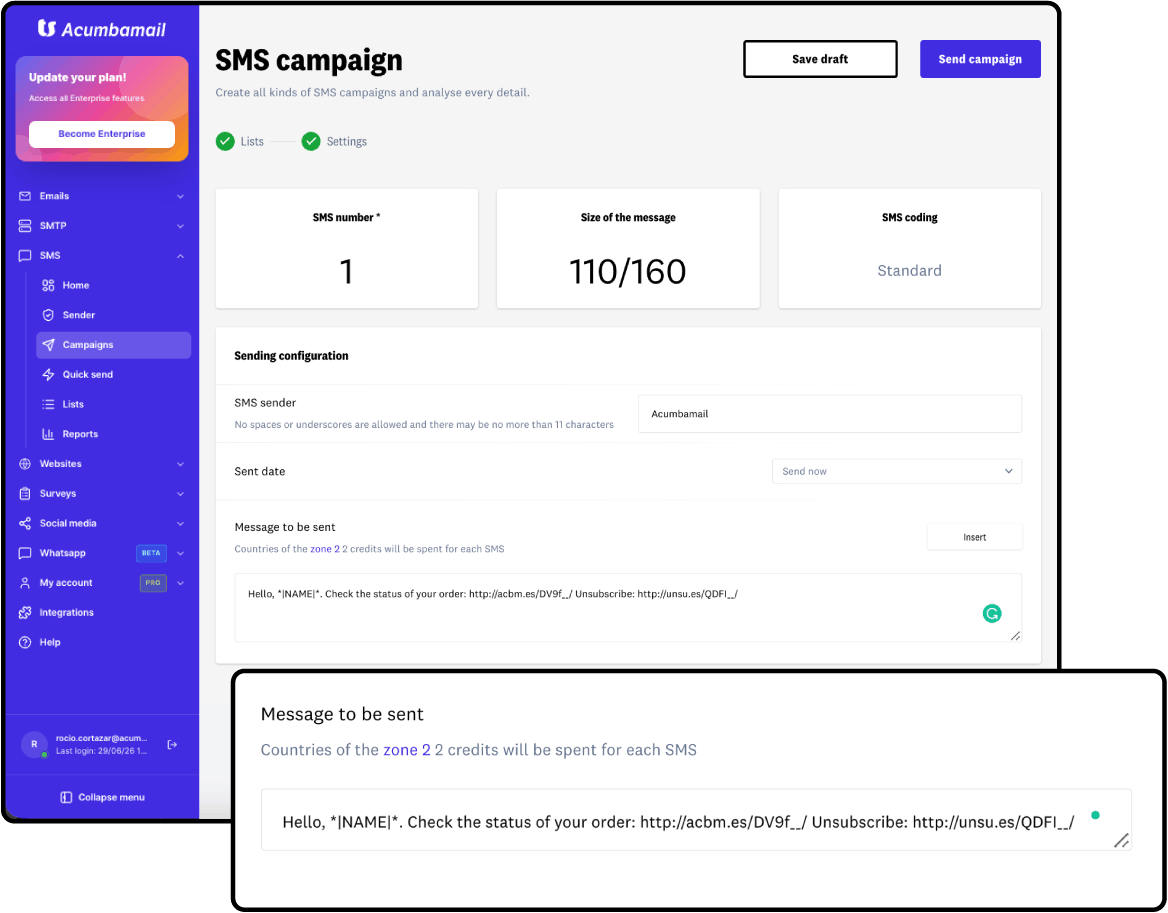Viewport: 1168px width, 913px height.
Task: Click the Collapse menu button
Action: (103, 797)
